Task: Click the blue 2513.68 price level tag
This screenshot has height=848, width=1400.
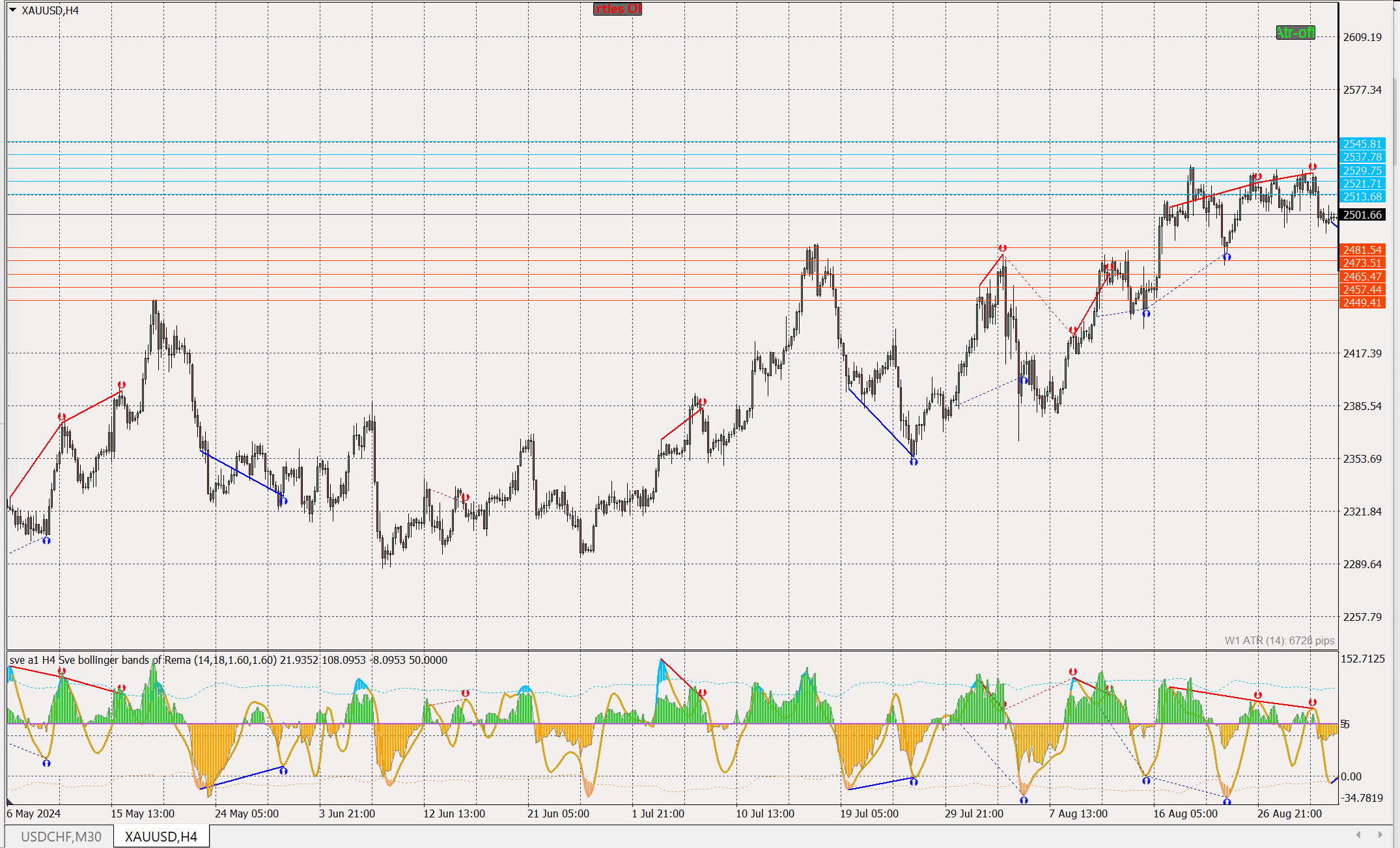Action: pos(1362,197)
